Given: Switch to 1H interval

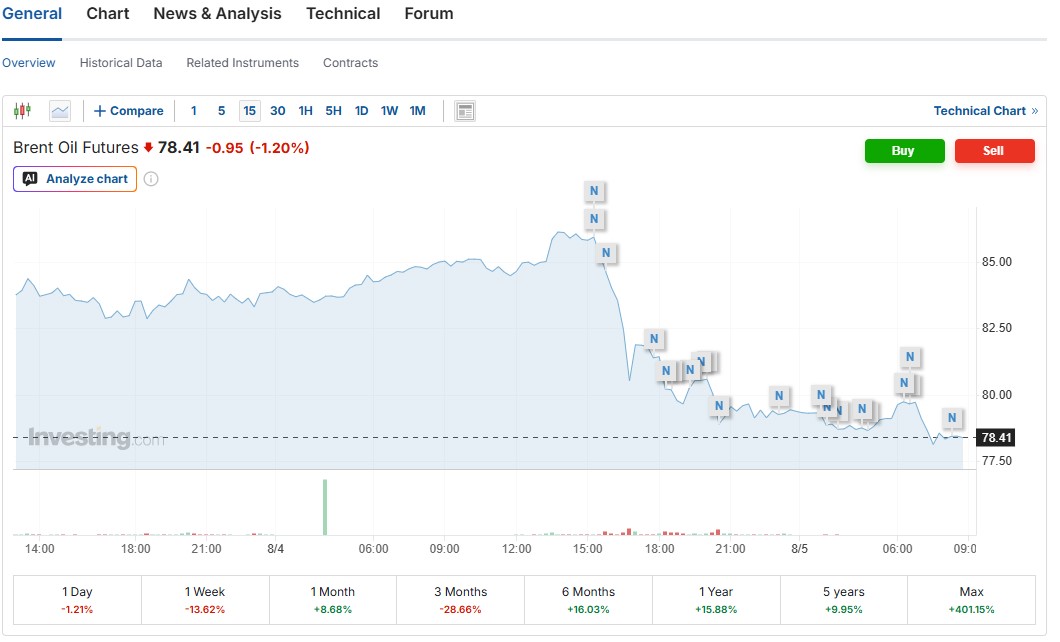Looking at the screenshot, I should point(306,111).
